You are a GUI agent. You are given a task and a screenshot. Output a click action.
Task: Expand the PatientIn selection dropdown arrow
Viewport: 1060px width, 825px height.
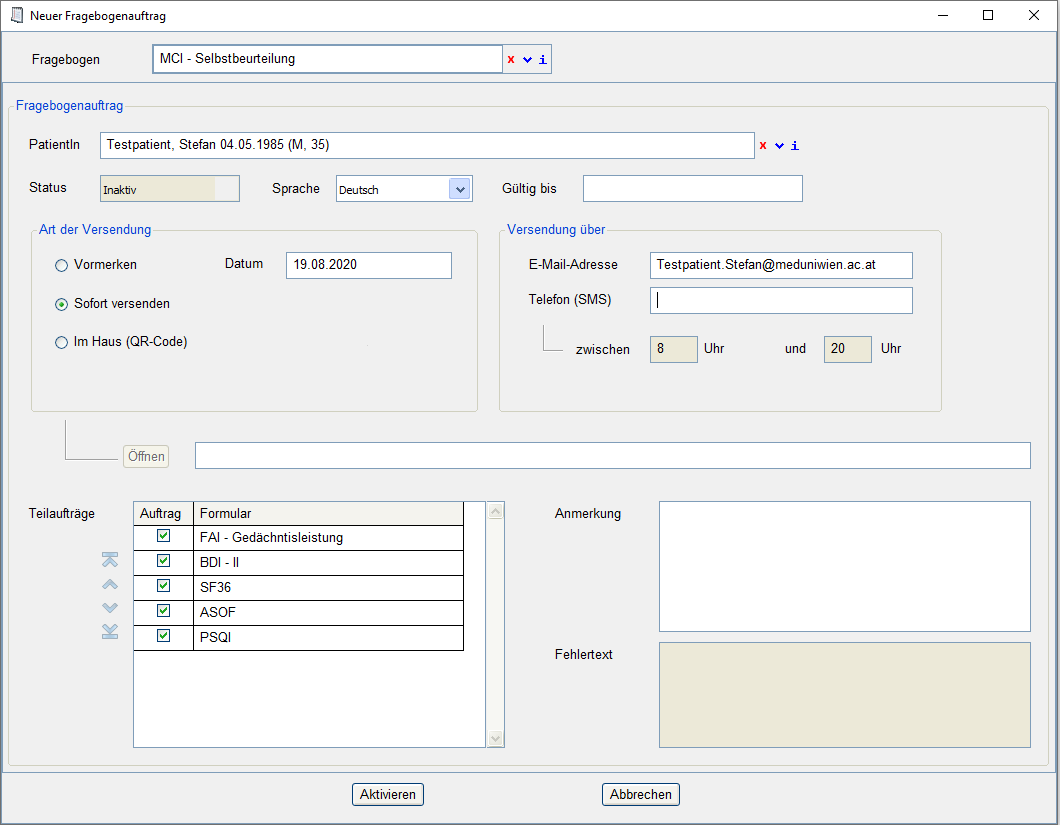click(779, 146)
